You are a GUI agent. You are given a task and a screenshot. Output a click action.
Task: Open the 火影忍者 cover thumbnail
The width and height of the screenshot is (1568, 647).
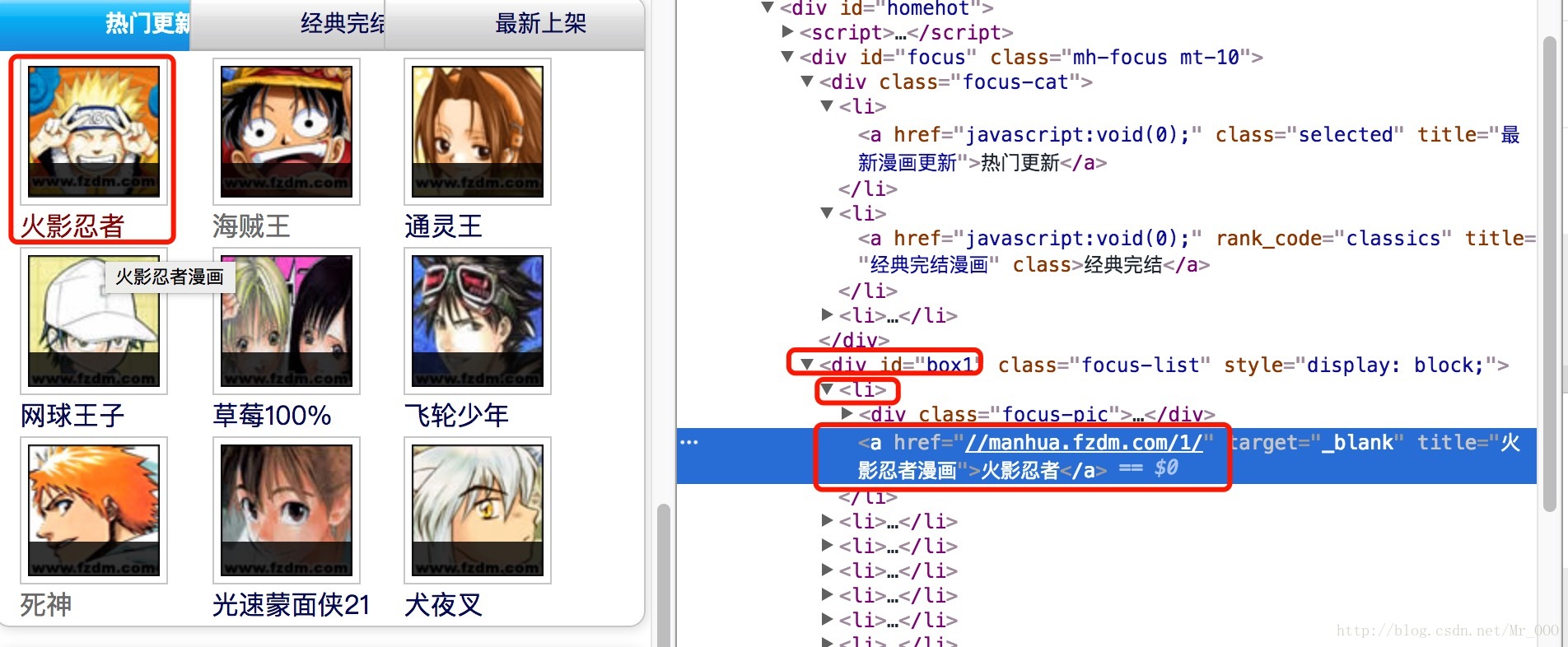point(94,132)
